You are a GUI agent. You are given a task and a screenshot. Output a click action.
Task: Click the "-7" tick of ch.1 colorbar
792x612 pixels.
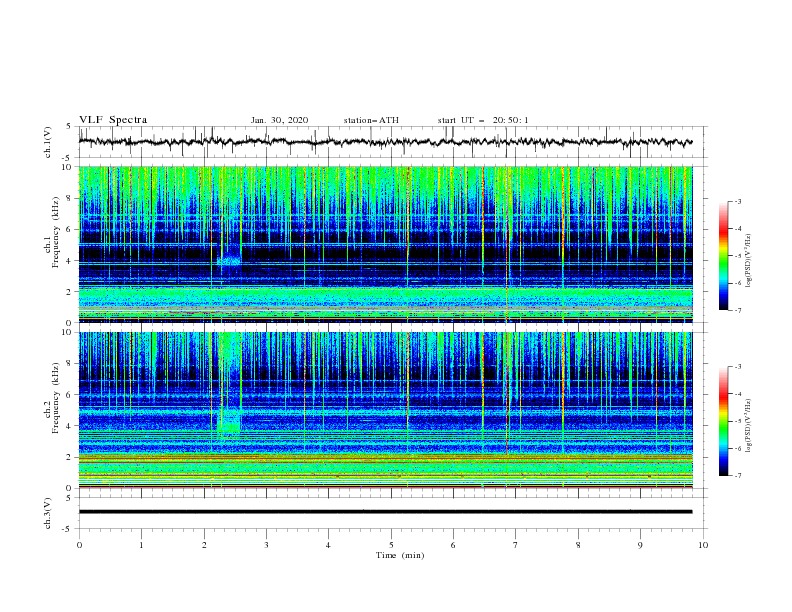[x=738, y=310]
